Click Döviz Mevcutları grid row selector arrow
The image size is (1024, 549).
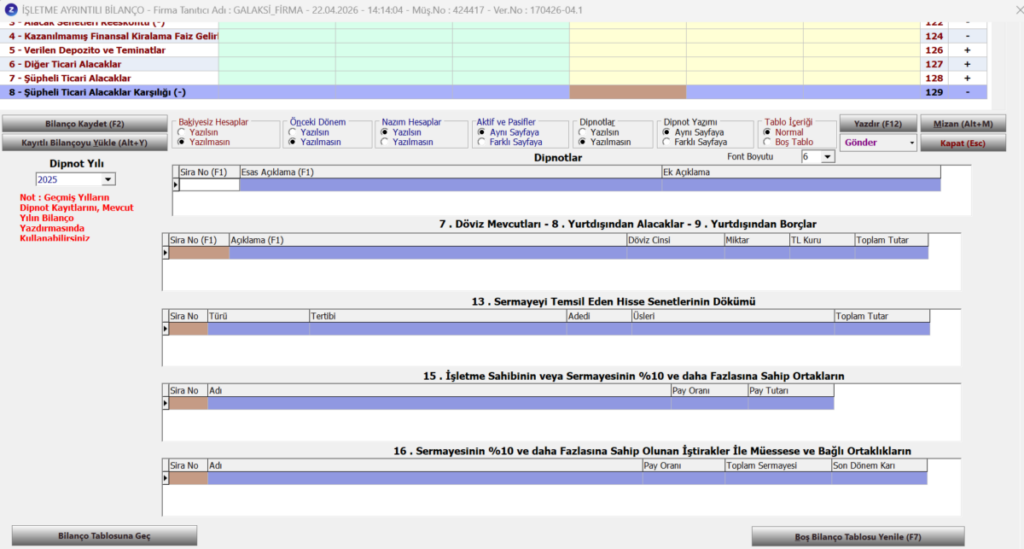pos(165,253)
